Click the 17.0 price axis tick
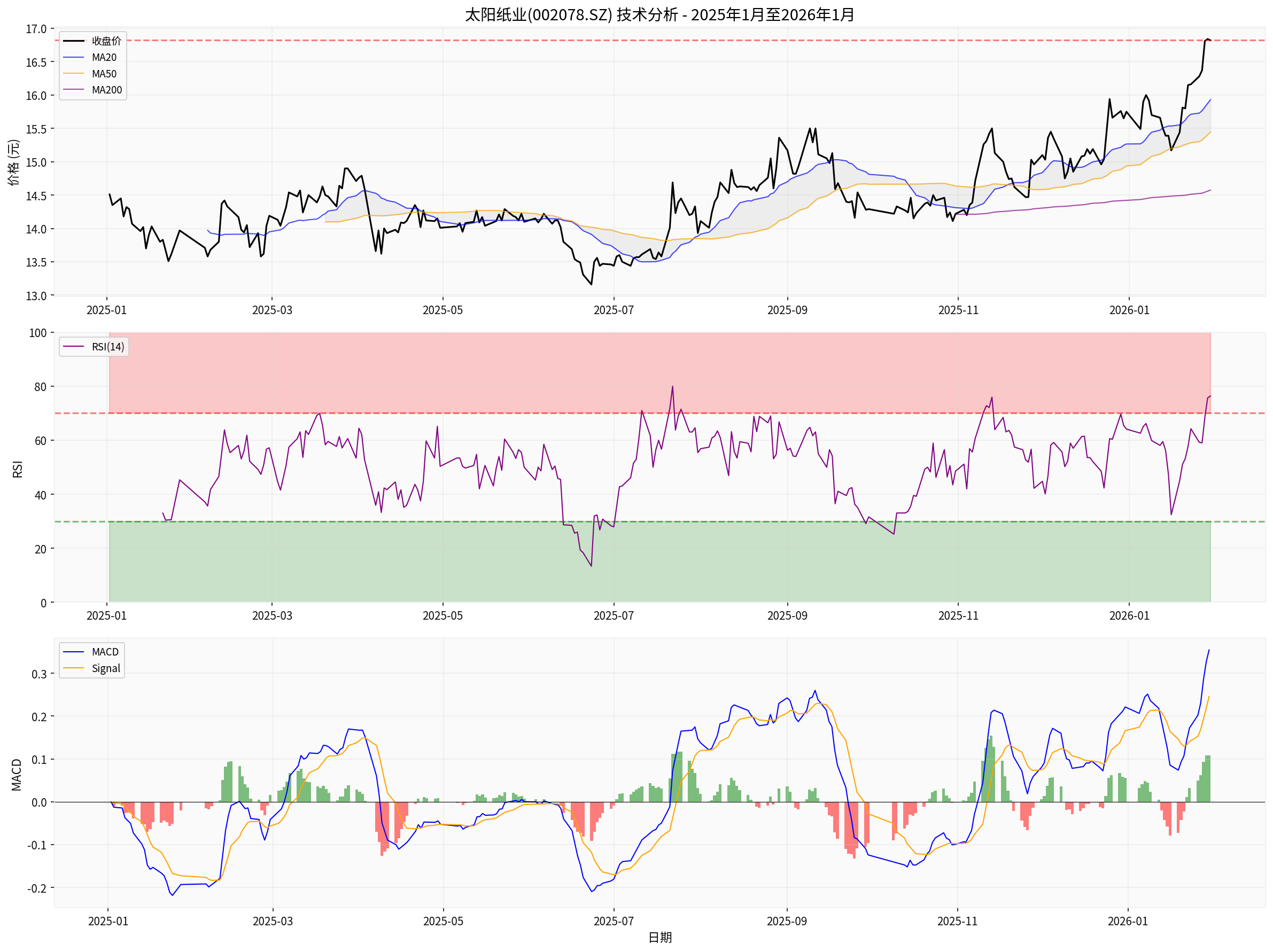 [x=36, y=29]
